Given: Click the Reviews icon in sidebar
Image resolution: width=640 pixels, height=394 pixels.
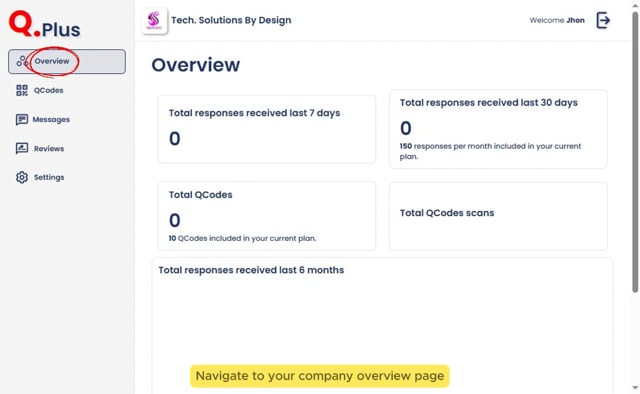Looking at the screenshot, I should click(22, 148).
